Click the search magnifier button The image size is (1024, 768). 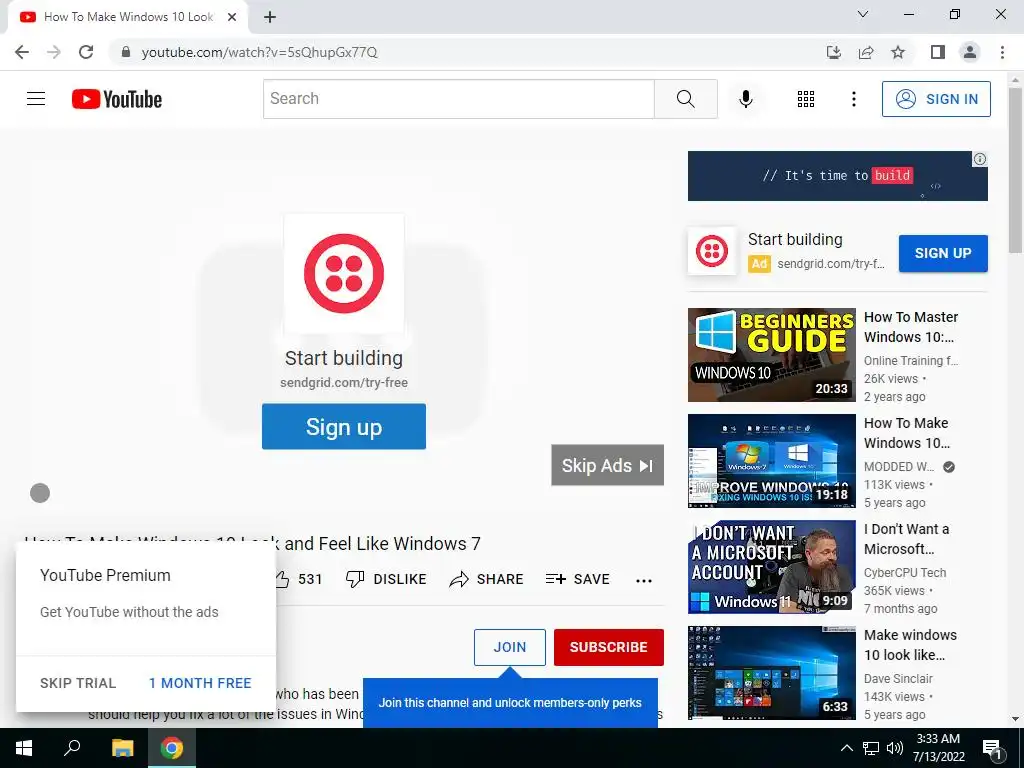pos(686,99)
